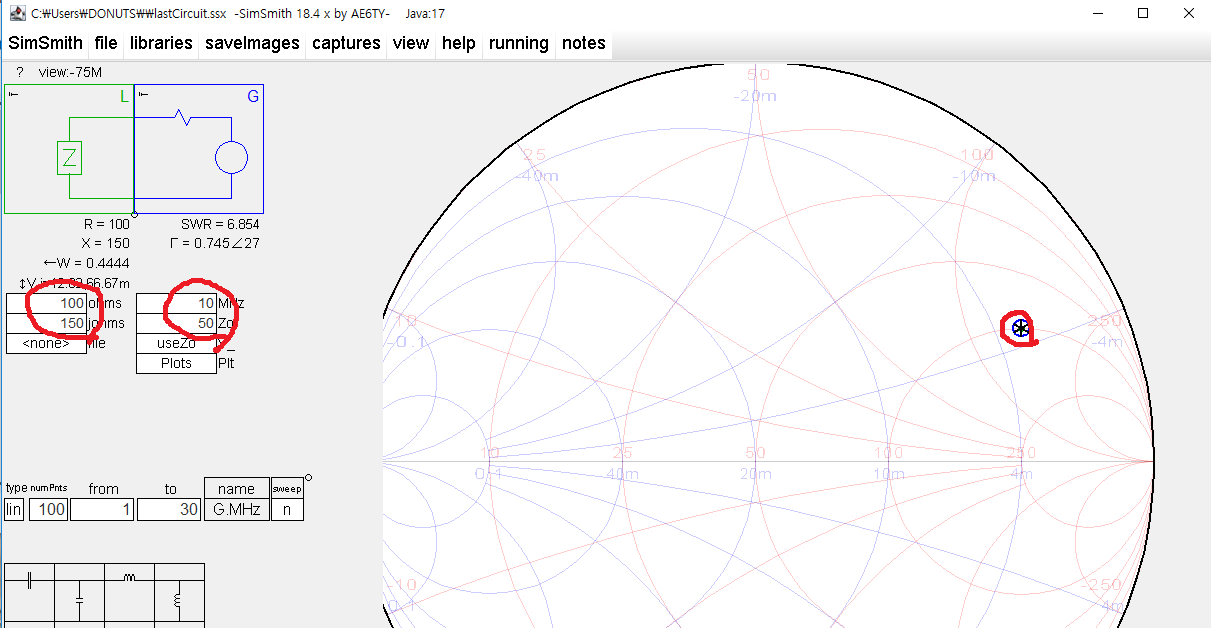Open the view menu
The width and height of the screenshot is (1211, 628).
point(411,43)
